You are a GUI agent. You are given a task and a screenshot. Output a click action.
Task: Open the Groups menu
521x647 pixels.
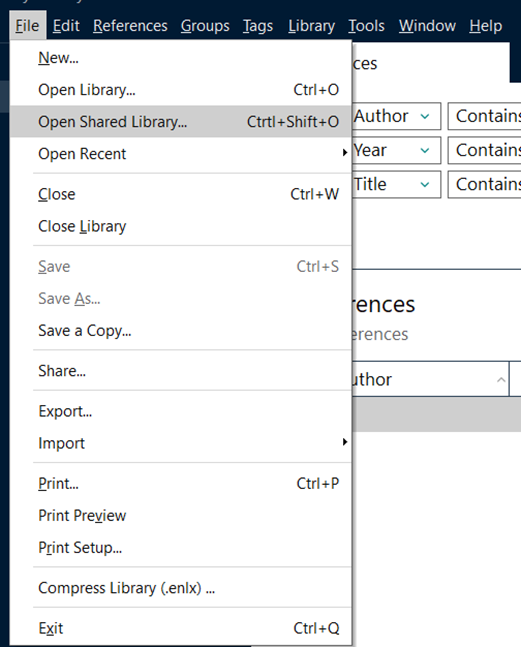[205, 26]
